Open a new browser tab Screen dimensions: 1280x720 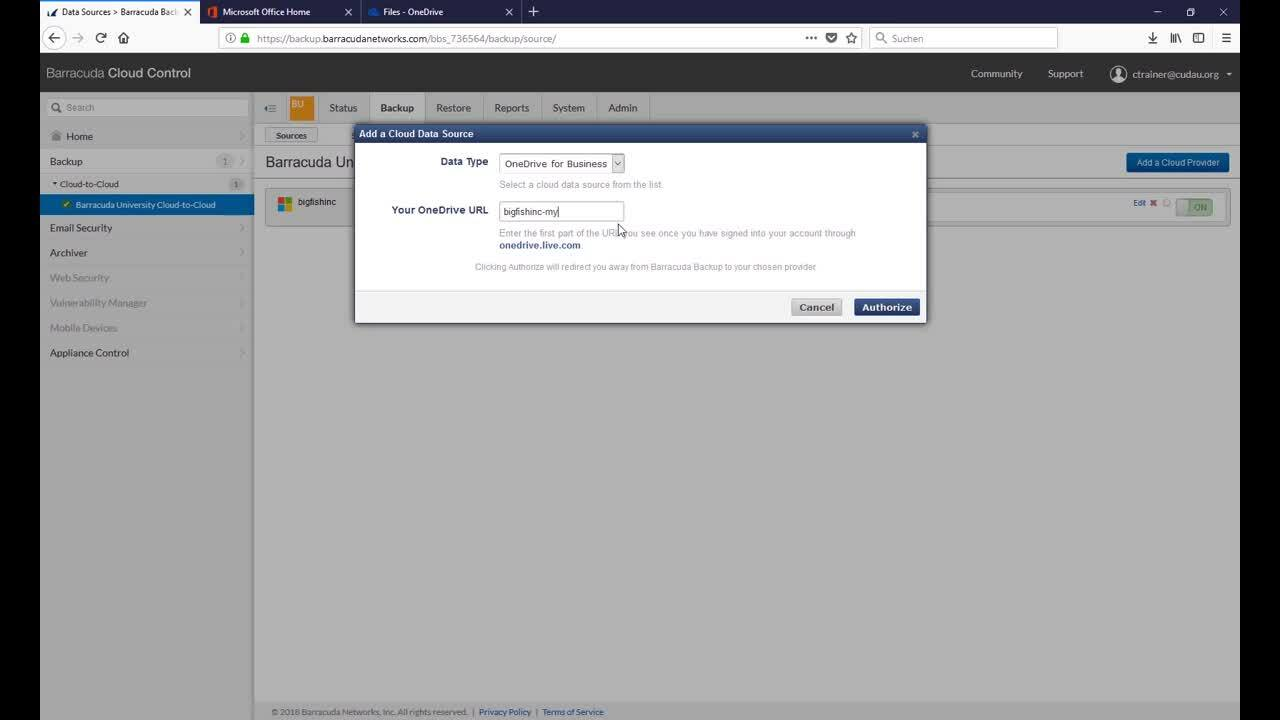(x=533, y=12)
